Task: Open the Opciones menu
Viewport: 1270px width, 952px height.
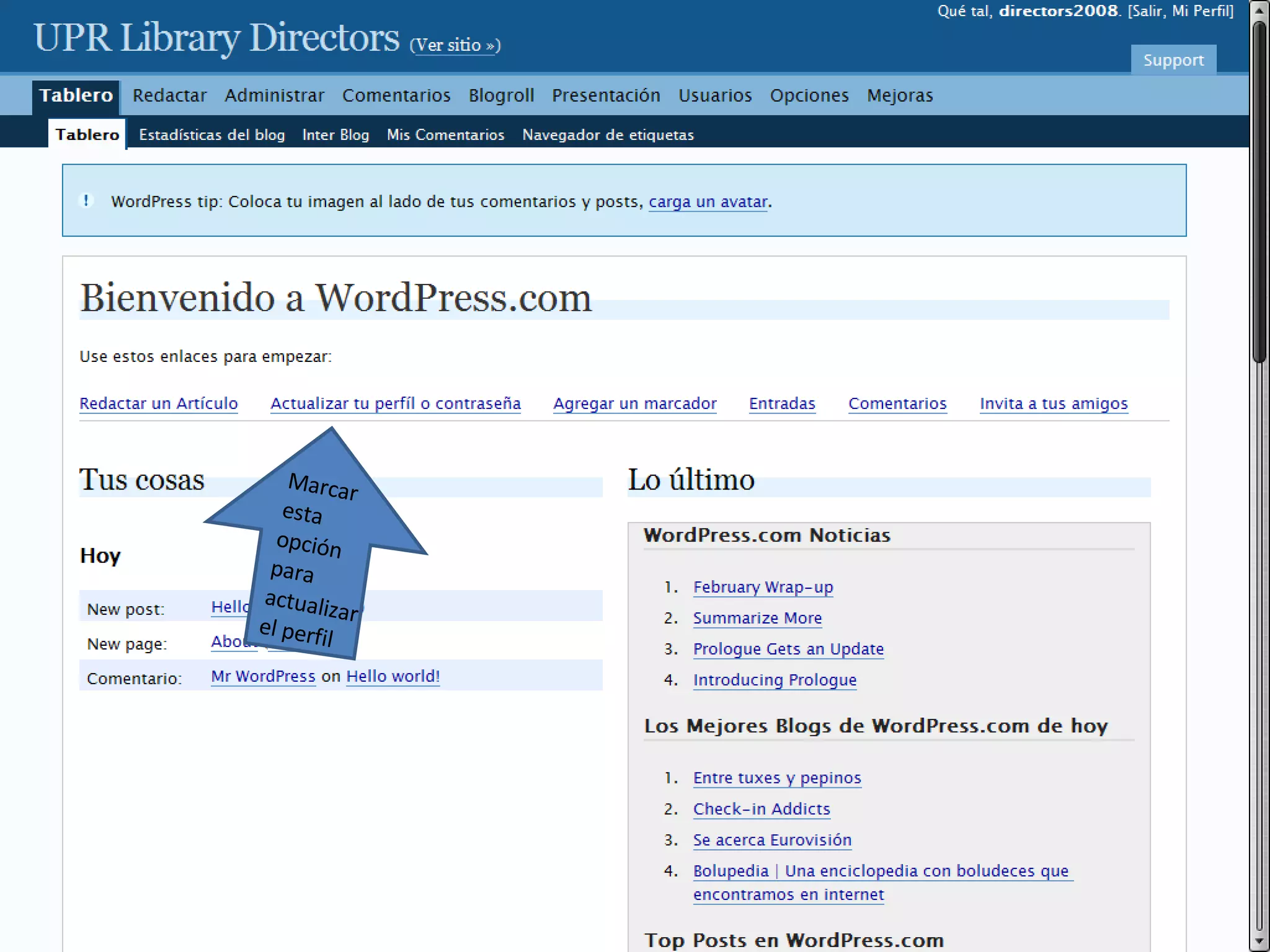Action: pos(809,95)
